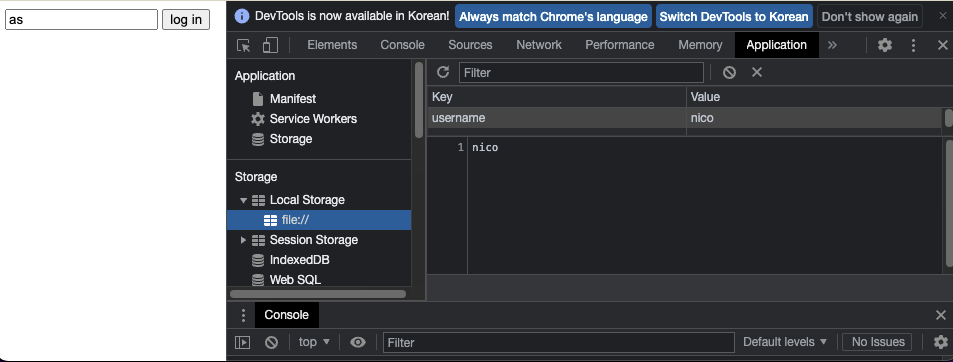Viewport: 953px width, 362px height.
Task: Open the 'top' context dropdown
Action: pyautogui.click(x=314, y=342)
